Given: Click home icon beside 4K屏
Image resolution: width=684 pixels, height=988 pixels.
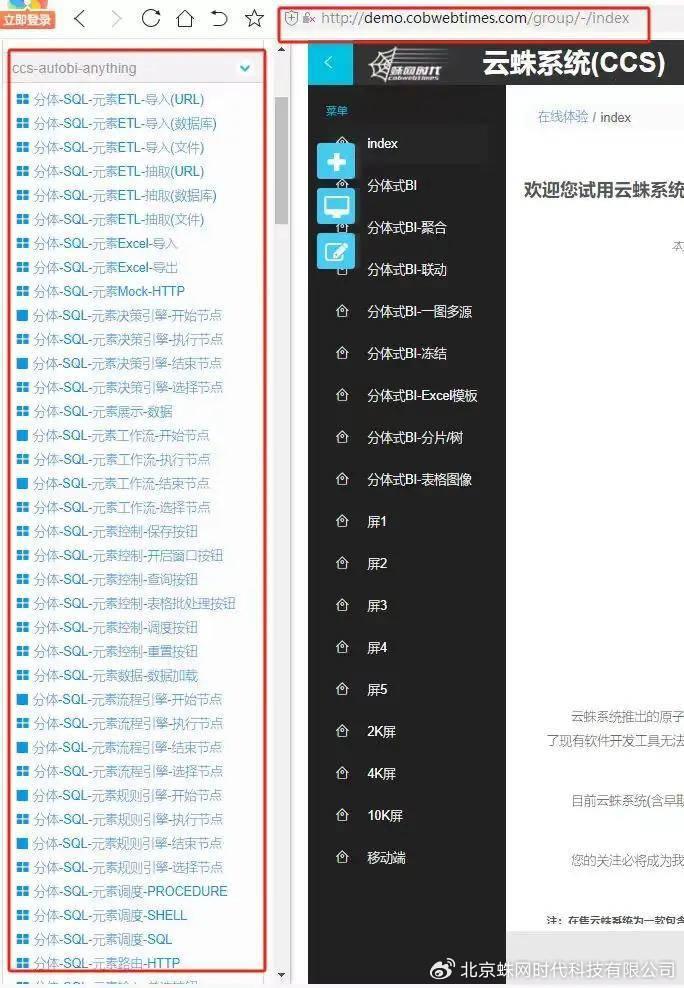Looking at the screenshot, I should [x=342, y=773].
